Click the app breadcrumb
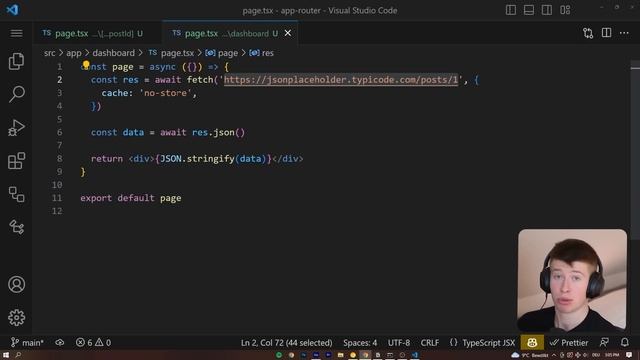The image size is (640, 360). click(x=74, y=53)
